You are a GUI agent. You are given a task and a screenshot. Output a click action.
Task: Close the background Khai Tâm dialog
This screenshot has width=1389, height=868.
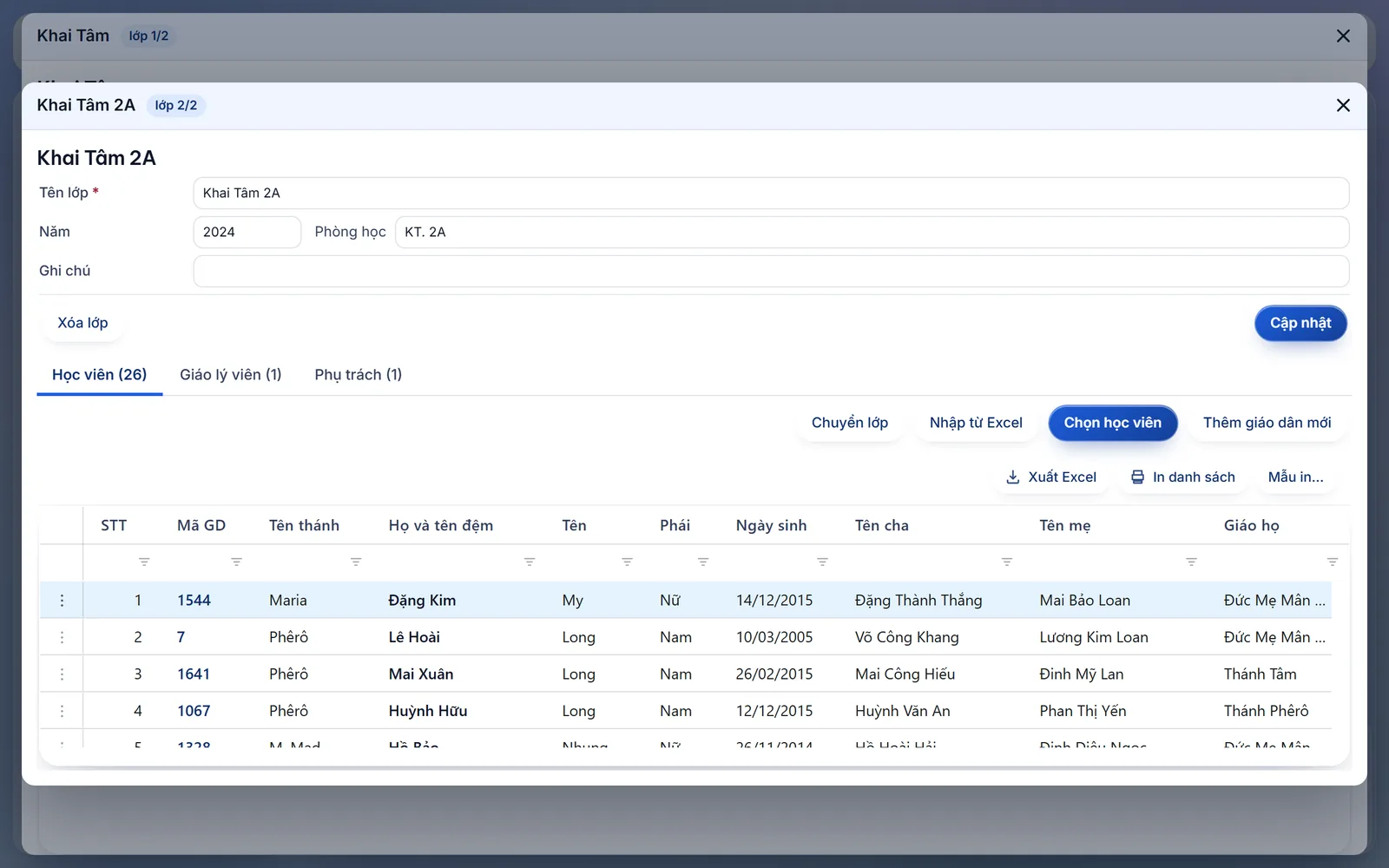pyautogui.click(x=1343, y=36)
